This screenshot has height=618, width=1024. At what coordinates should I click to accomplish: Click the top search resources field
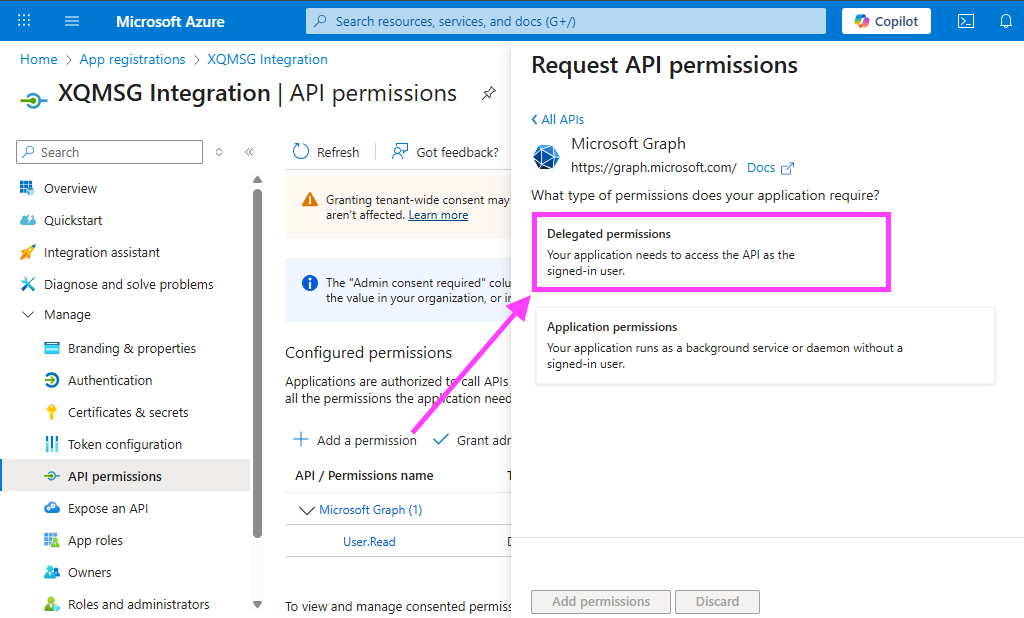(x=566, y=21)
